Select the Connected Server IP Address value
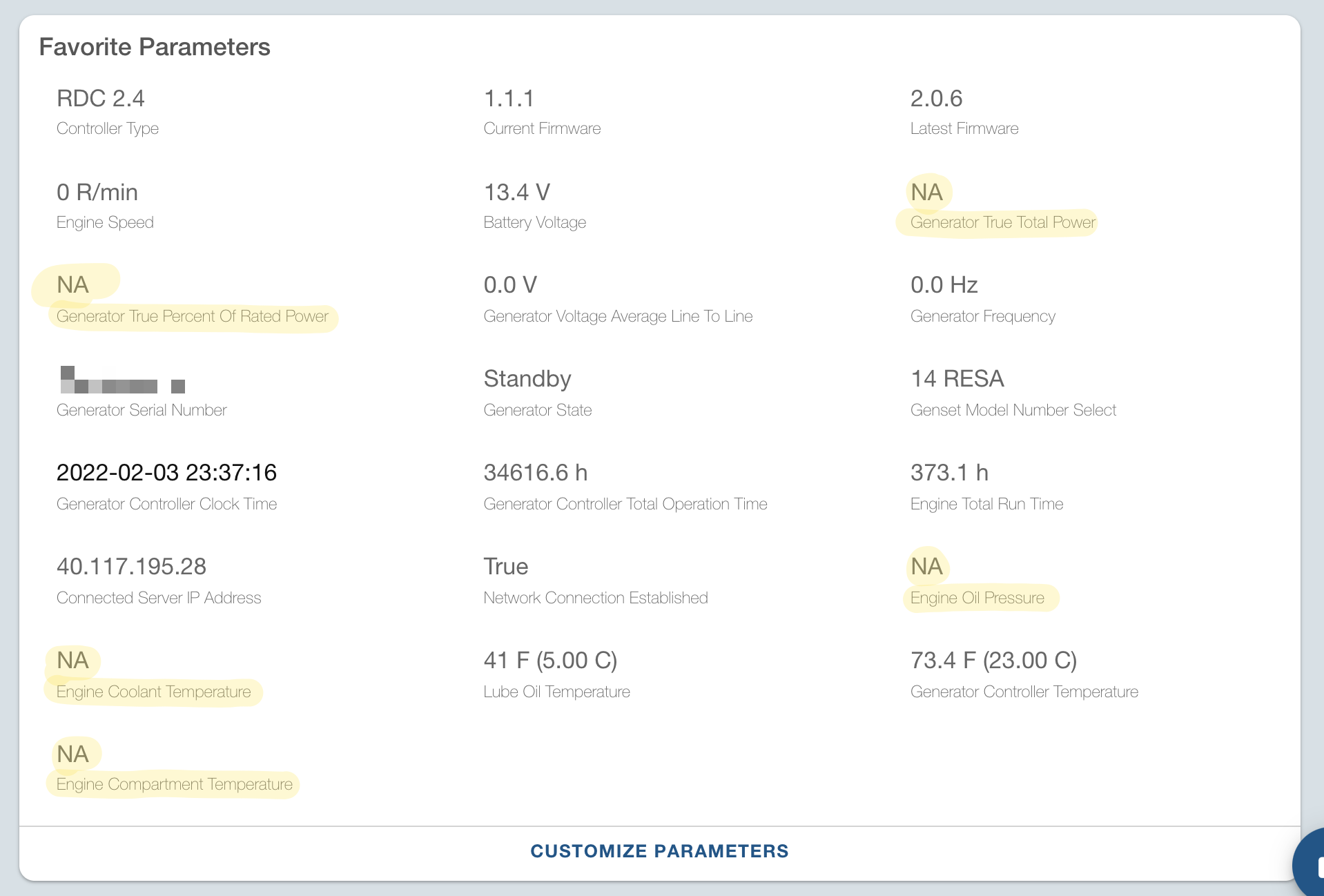 click(131, 566)
